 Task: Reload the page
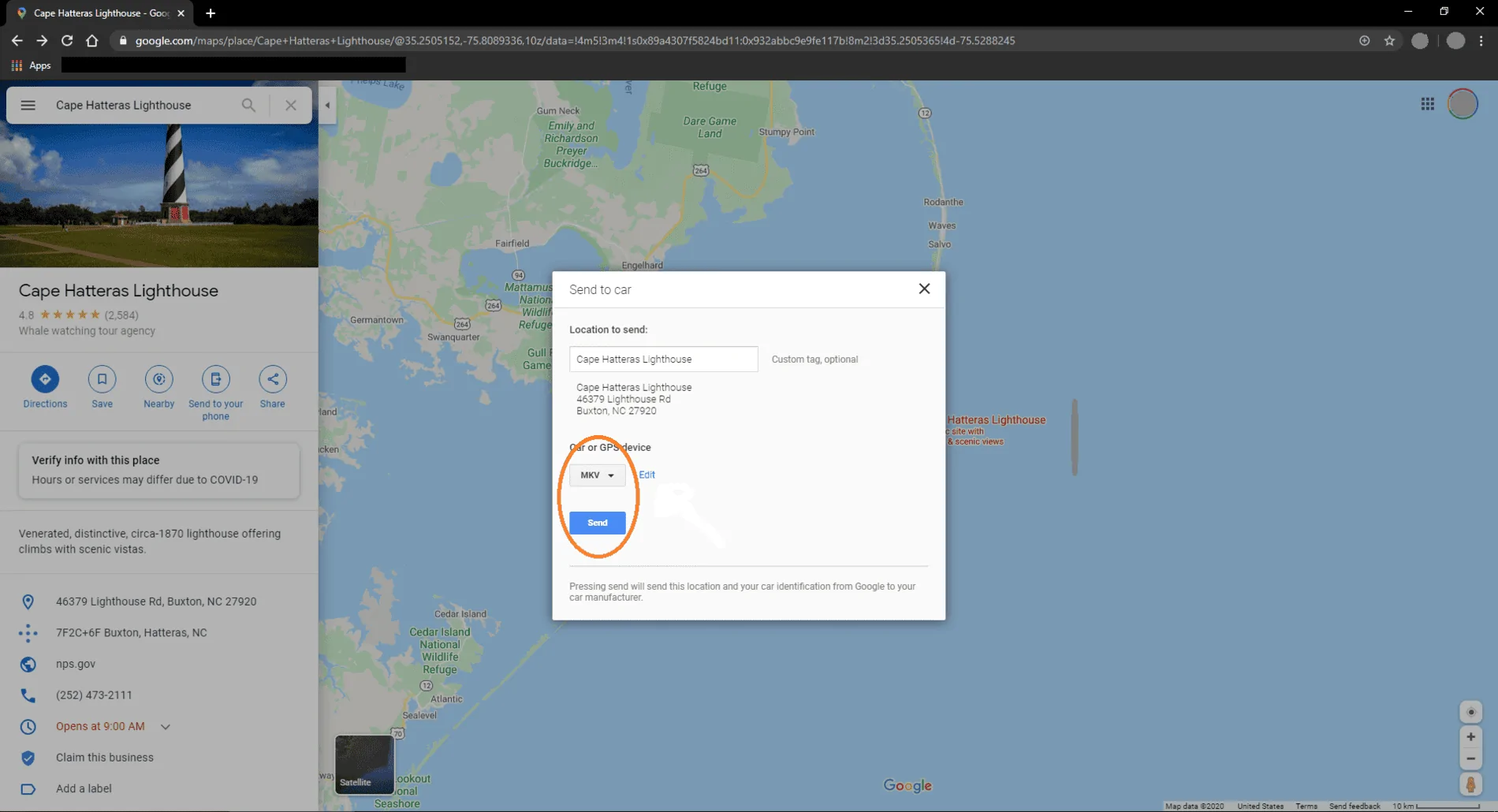[x=67, y=40]
